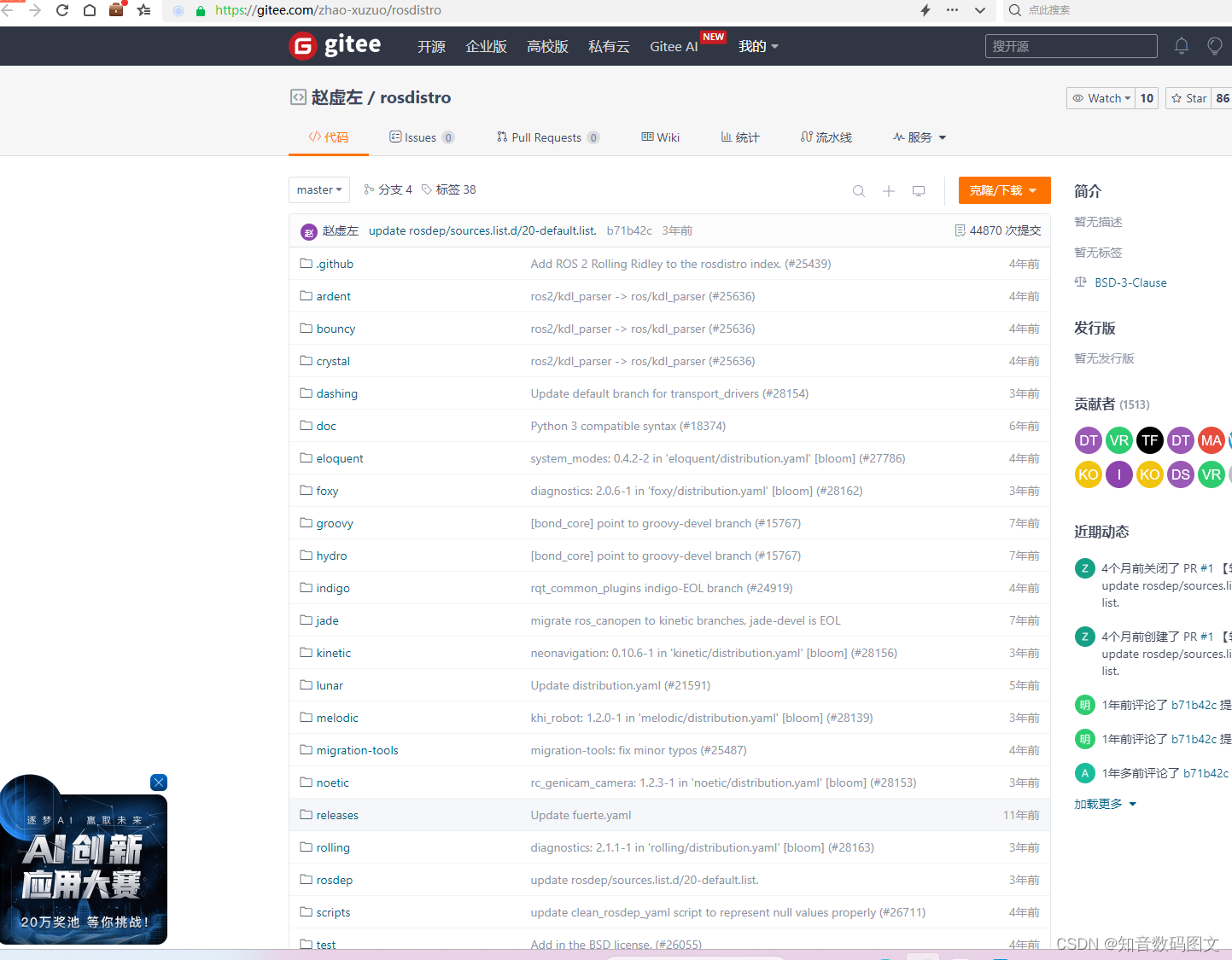Expand the 克隆/下载 dropdown button
Viewport: 1232px width, 960px height.
point(1004,190)
